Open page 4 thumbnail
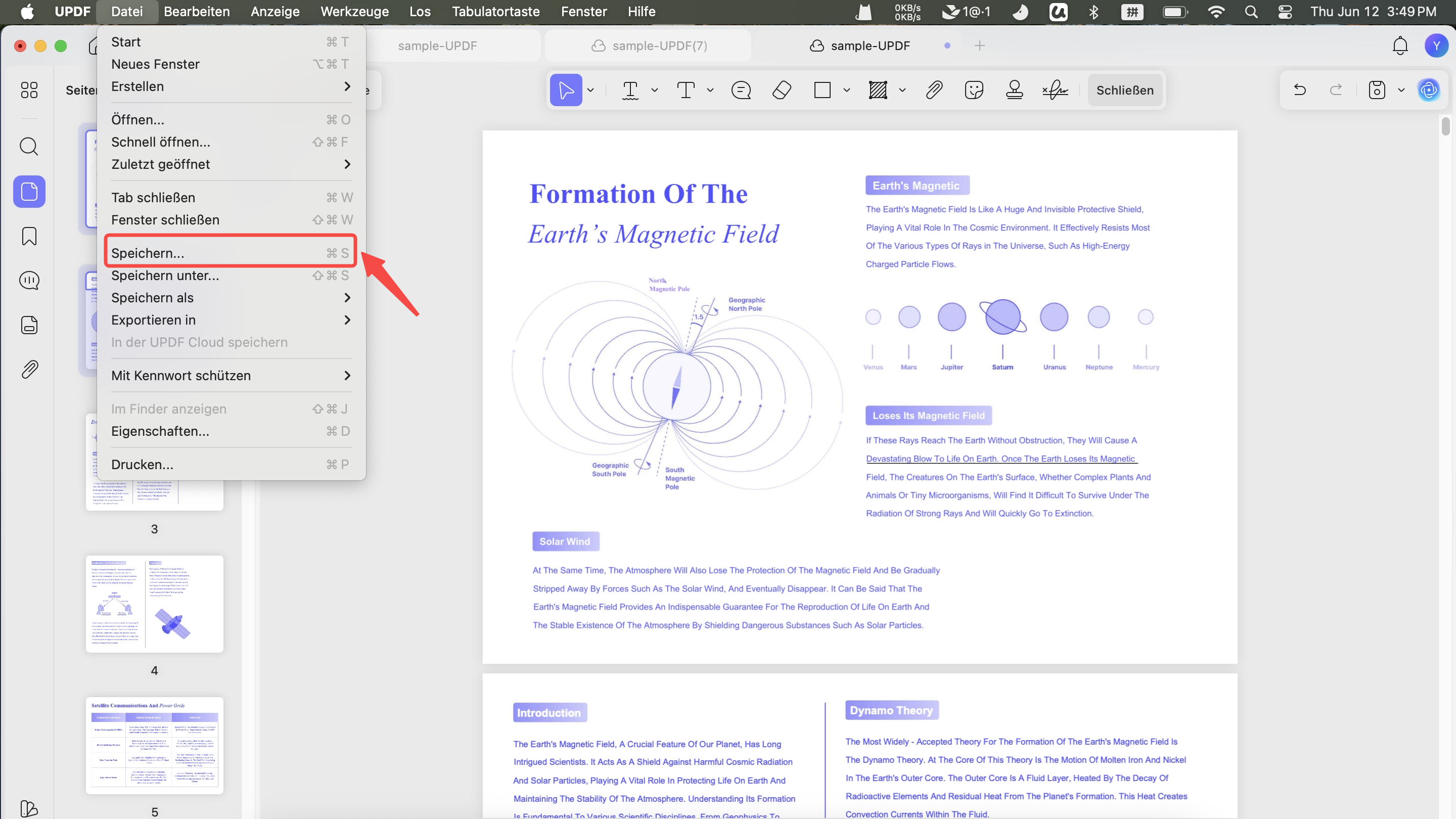The image size is (1456, 819). [154, 604]
